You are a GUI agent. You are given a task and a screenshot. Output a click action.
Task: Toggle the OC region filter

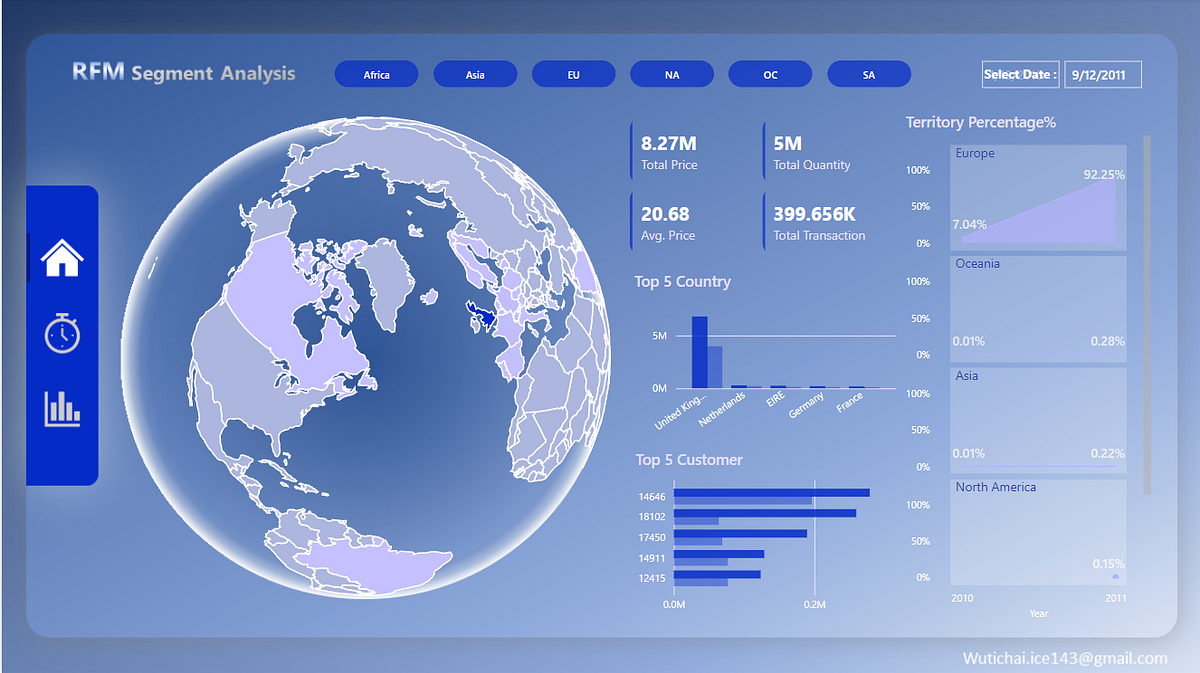(x=770, y=73)
